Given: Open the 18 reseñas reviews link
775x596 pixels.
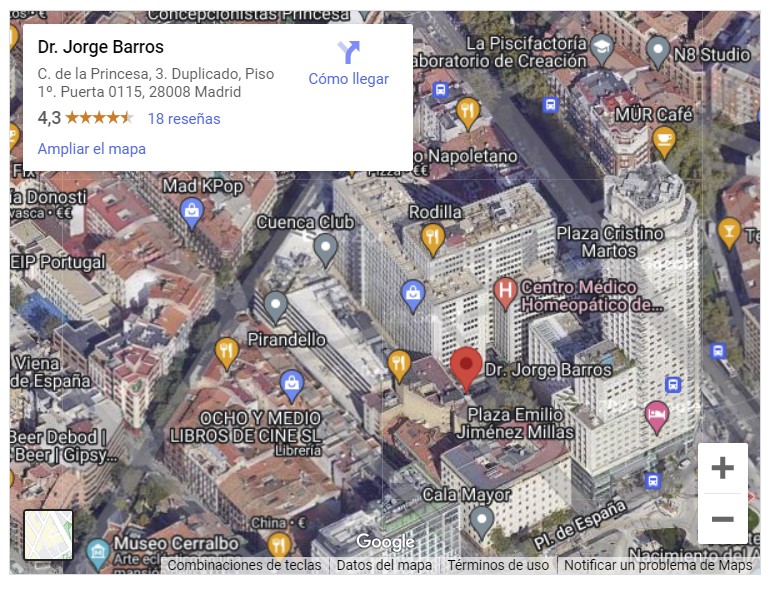Looking at the screenshot, I should (x=184, y=119).
